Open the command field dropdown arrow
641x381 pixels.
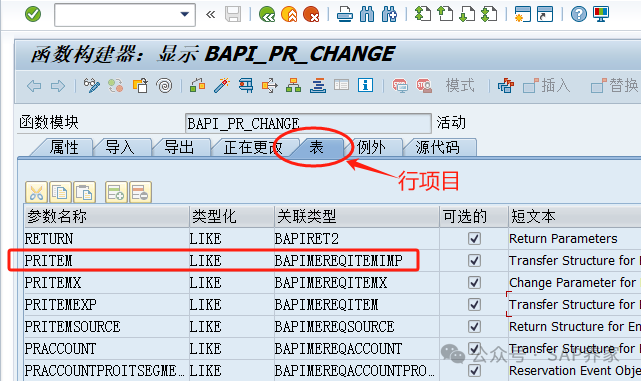click(x=185, y=14)
